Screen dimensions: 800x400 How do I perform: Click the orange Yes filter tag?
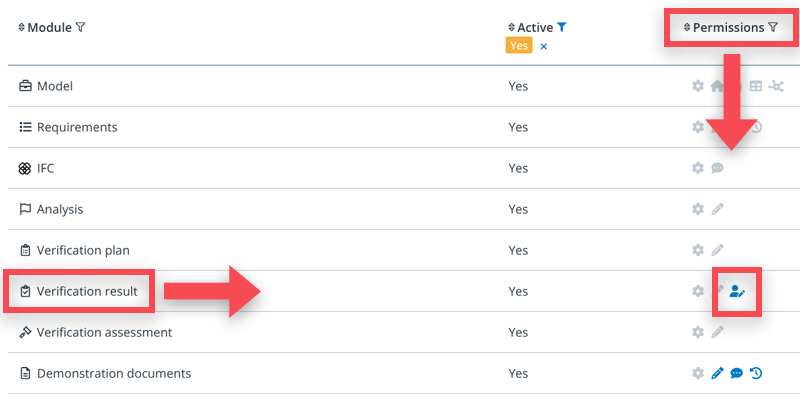click(x=519, y=46)
